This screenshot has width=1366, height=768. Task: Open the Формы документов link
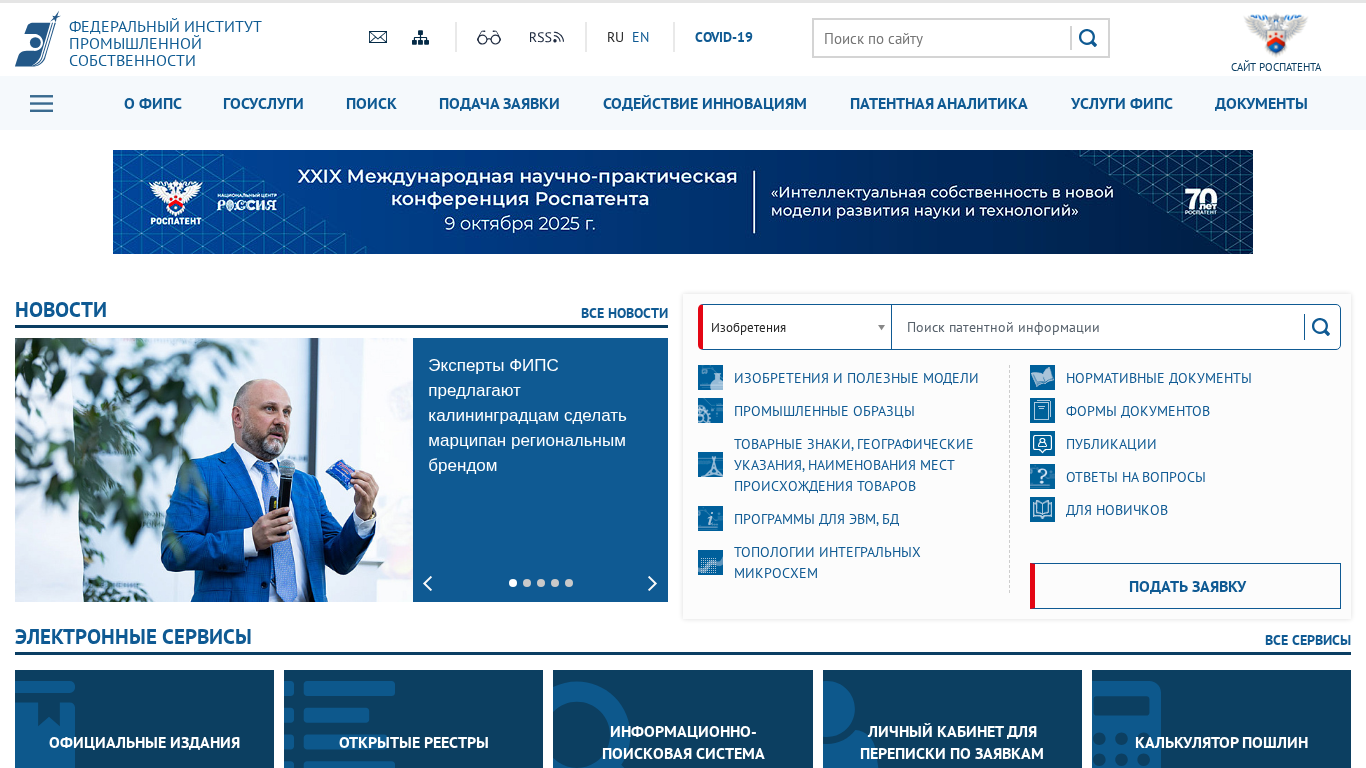[1138, 411]
